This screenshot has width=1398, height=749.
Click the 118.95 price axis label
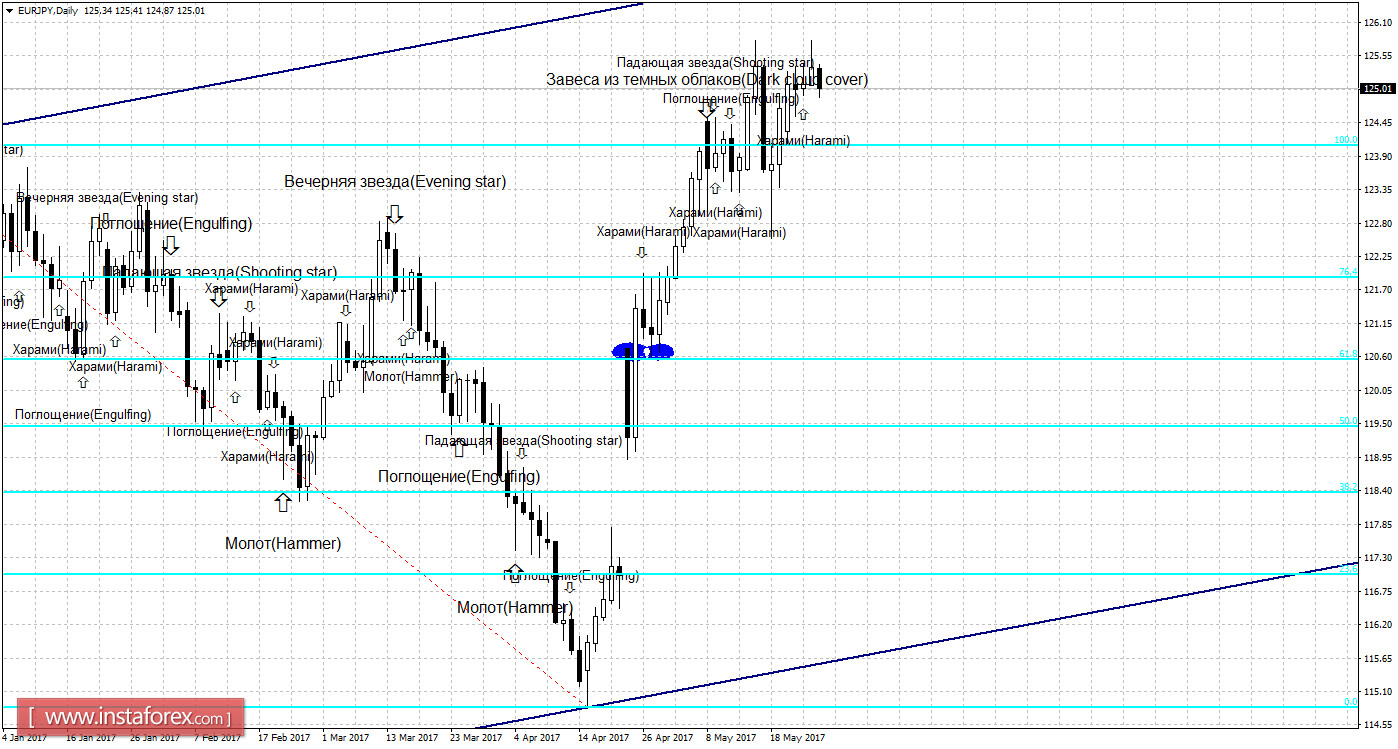click(x=1378, y=457)
